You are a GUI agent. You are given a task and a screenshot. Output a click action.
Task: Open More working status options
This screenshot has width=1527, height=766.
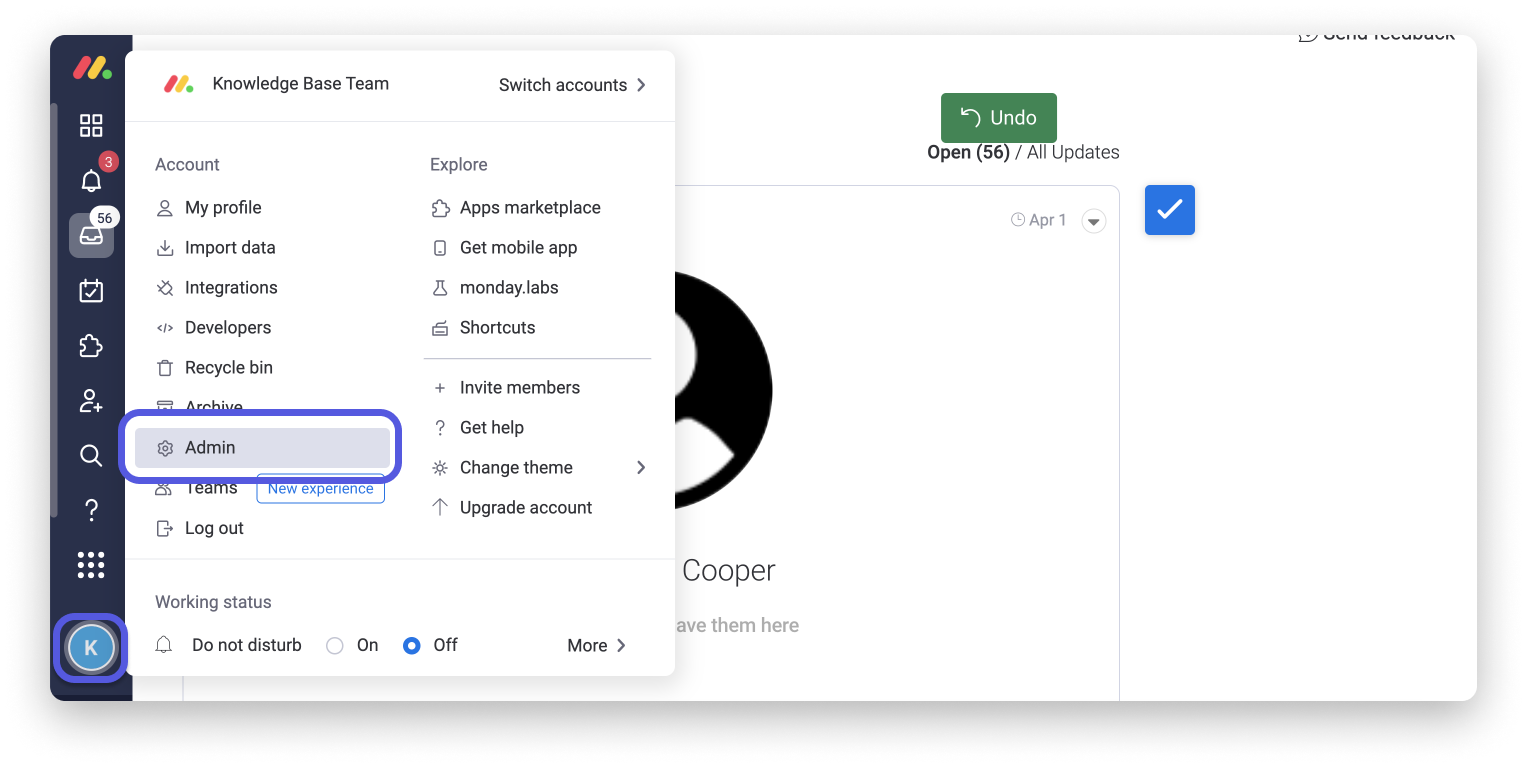pos(596,646)
